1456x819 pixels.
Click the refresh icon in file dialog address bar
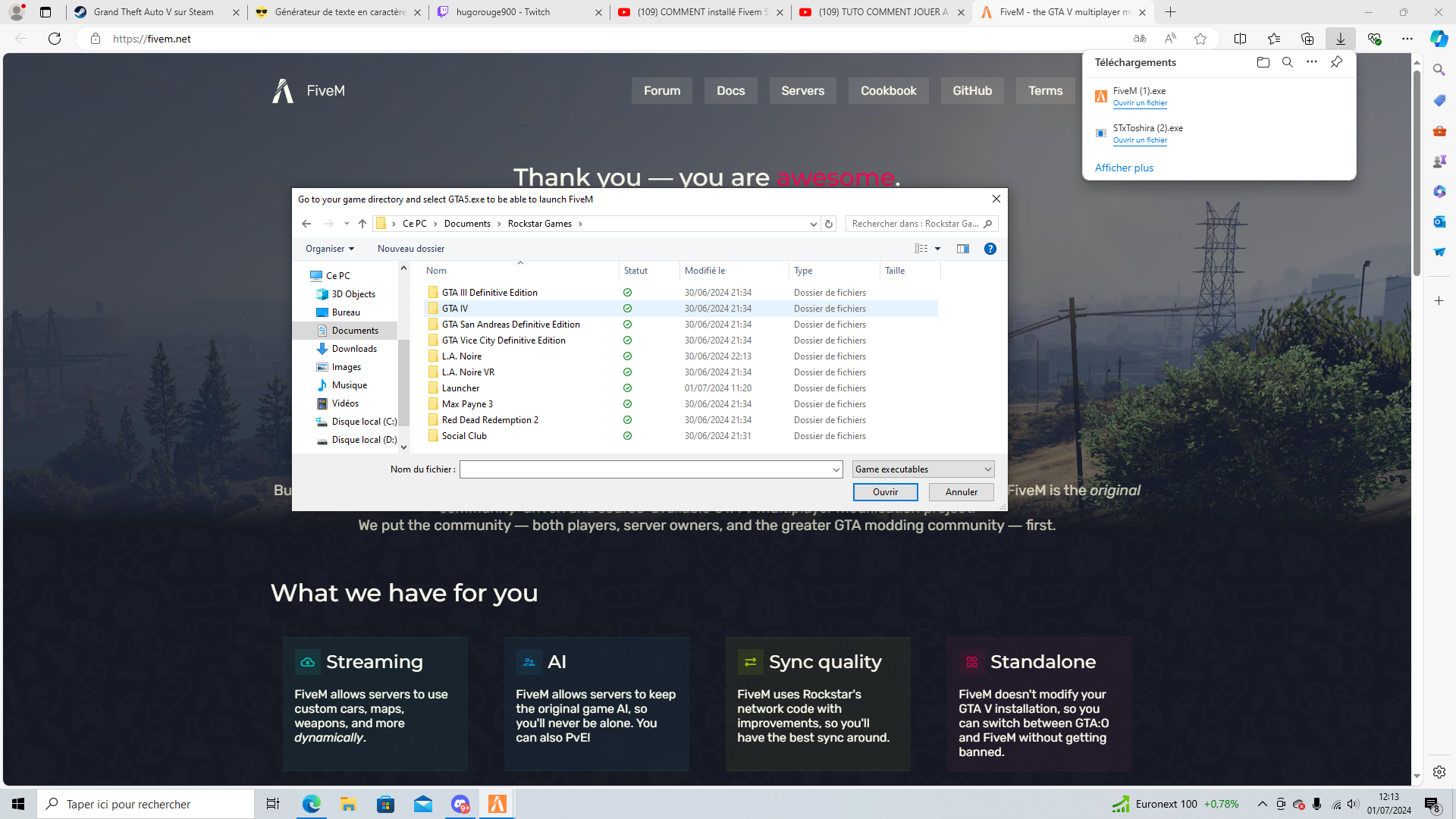(x=829, y=224)
